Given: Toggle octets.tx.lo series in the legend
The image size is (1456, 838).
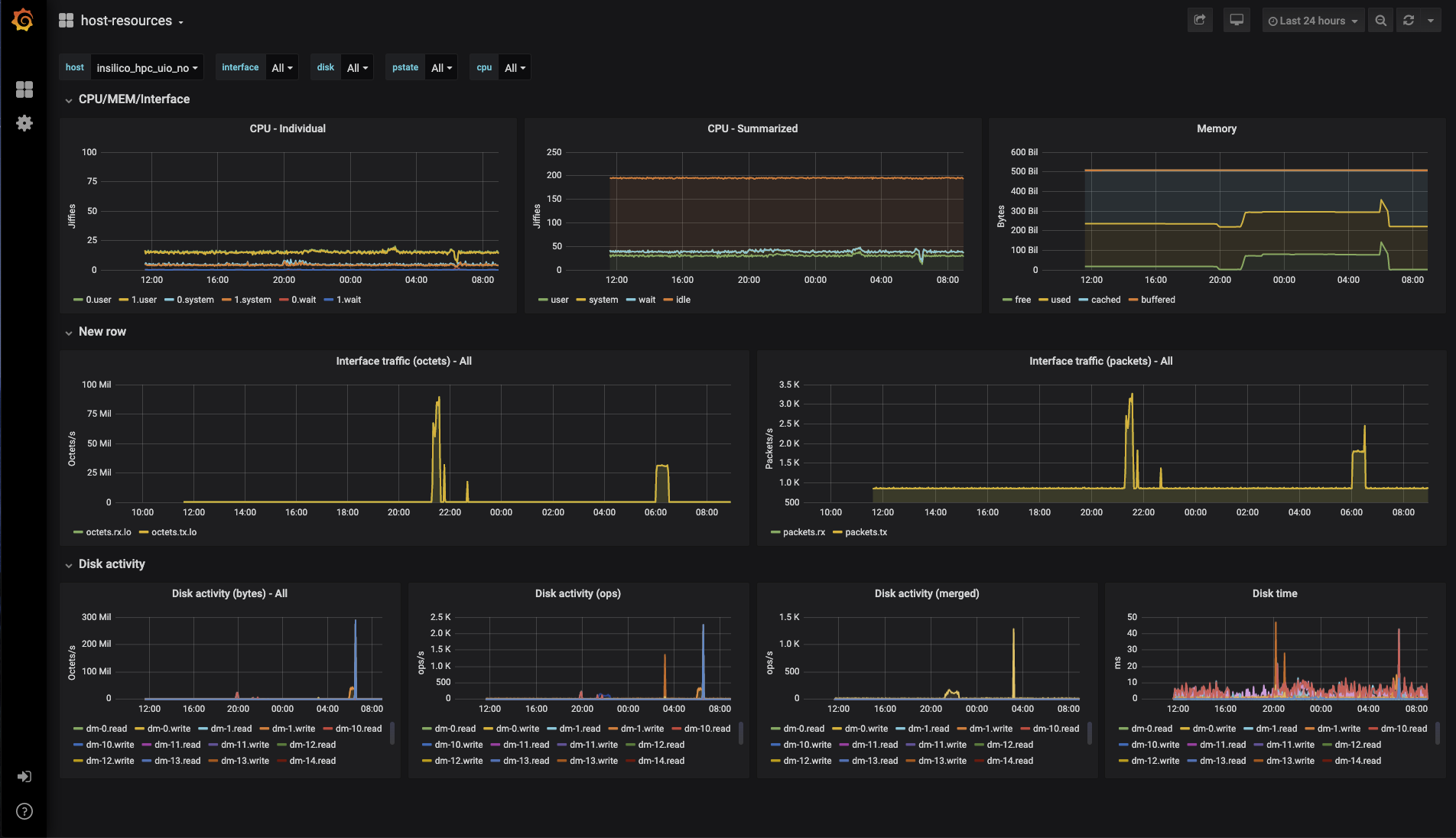Looking at the screenshot, I should click(174, 532).
